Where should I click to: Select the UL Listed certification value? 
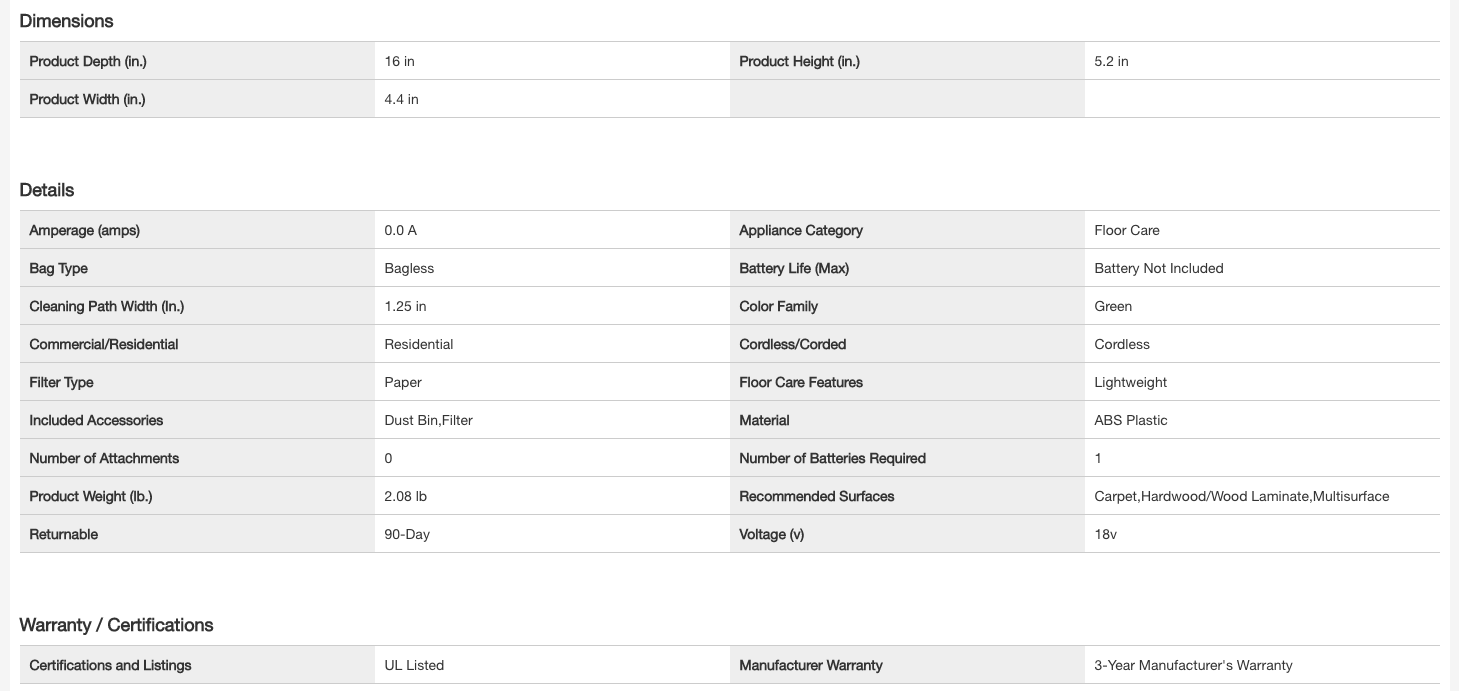[414, 665]
